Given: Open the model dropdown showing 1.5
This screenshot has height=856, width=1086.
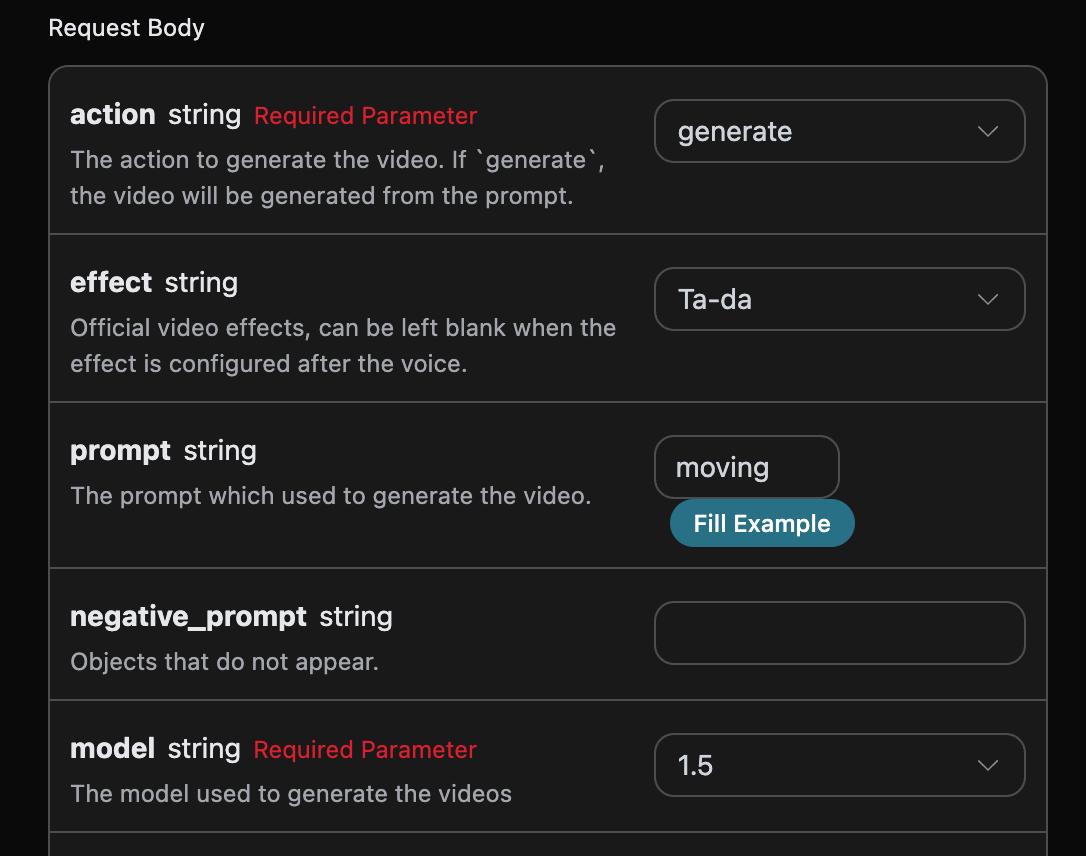Looking at the screenshot, I should tap(820, 765).
